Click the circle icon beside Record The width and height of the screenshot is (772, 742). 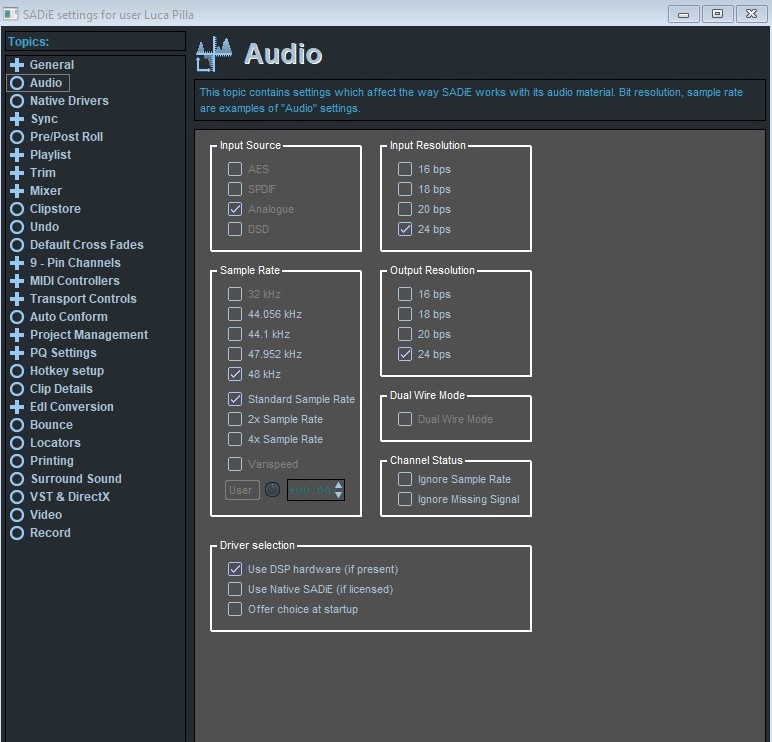point(17,533)
